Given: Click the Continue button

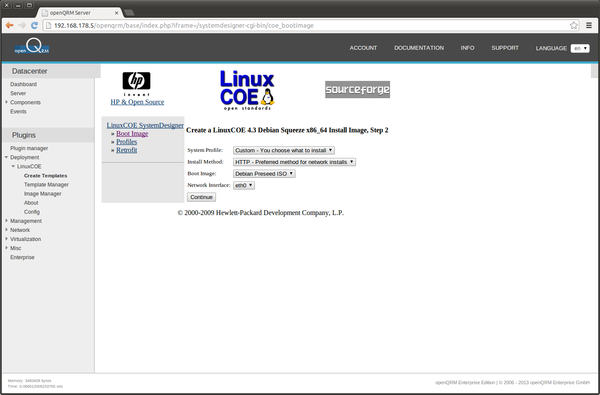Looking at the screenshot, I should point(201,197).
